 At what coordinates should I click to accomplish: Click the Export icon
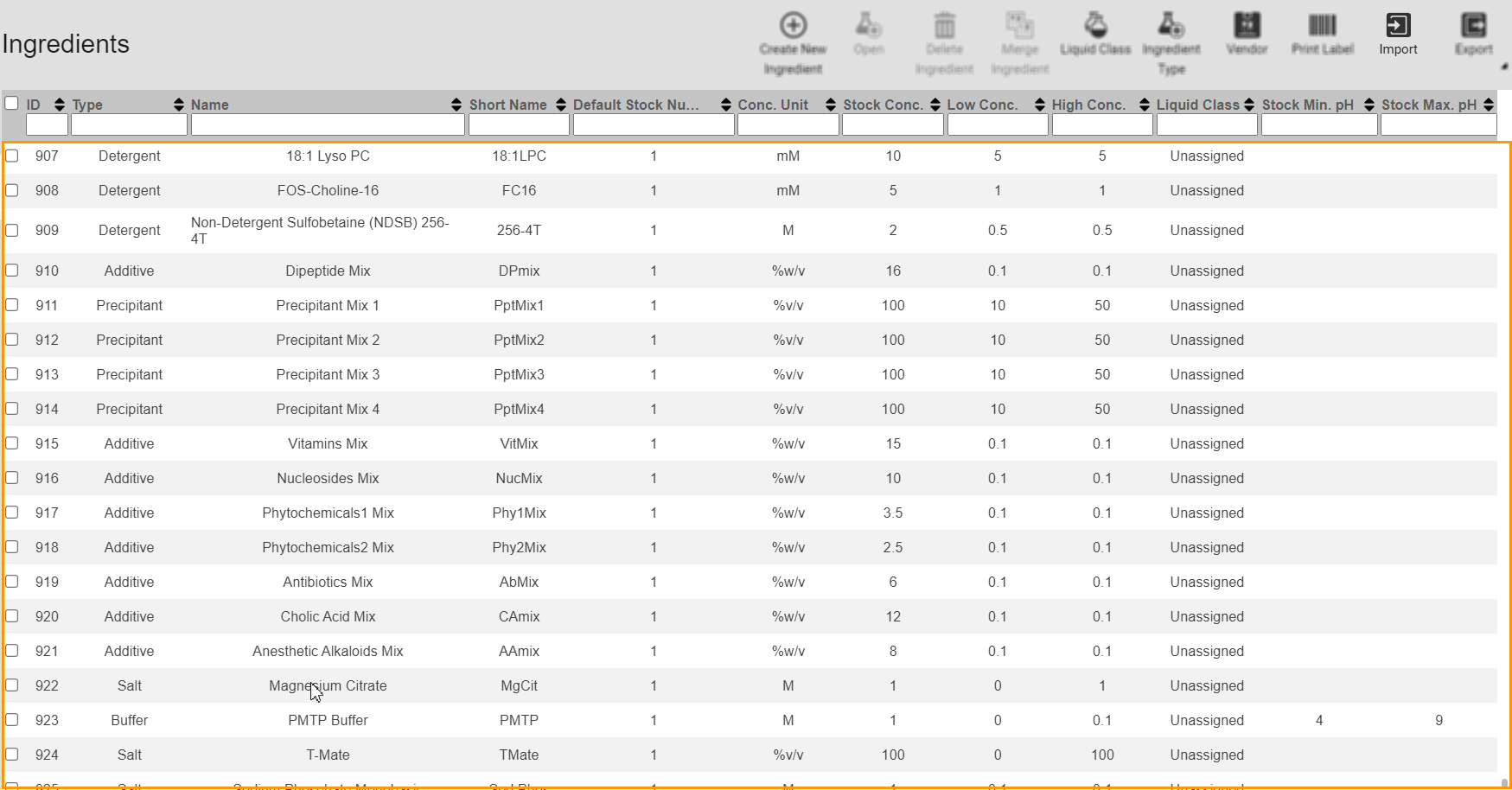(x=1473, y=26)
